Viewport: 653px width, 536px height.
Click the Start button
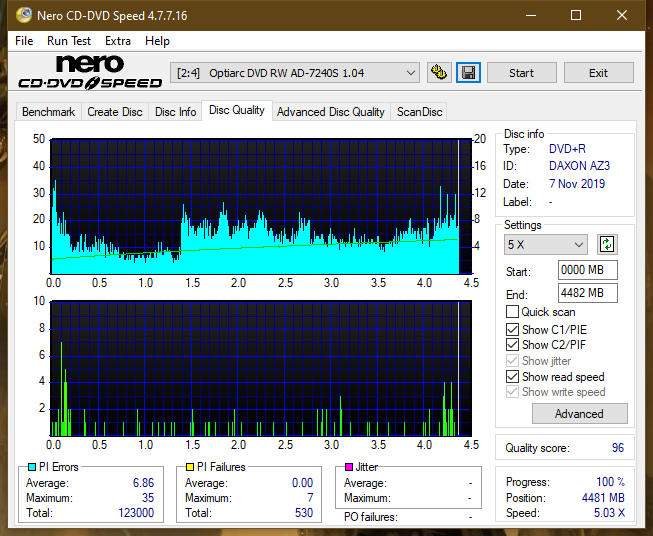[x=521, y=73]
